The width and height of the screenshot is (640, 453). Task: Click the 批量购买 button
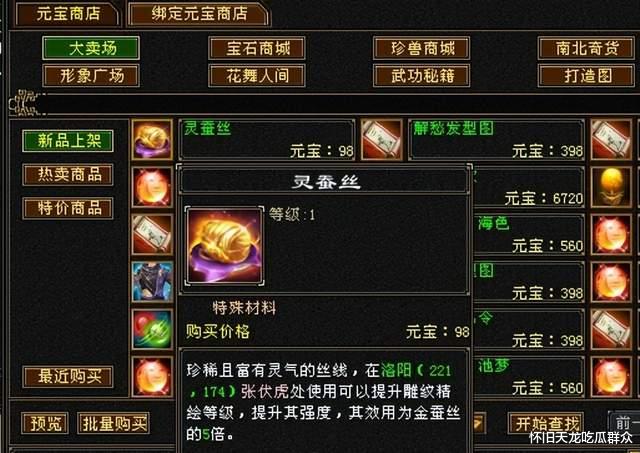(113, 423)
